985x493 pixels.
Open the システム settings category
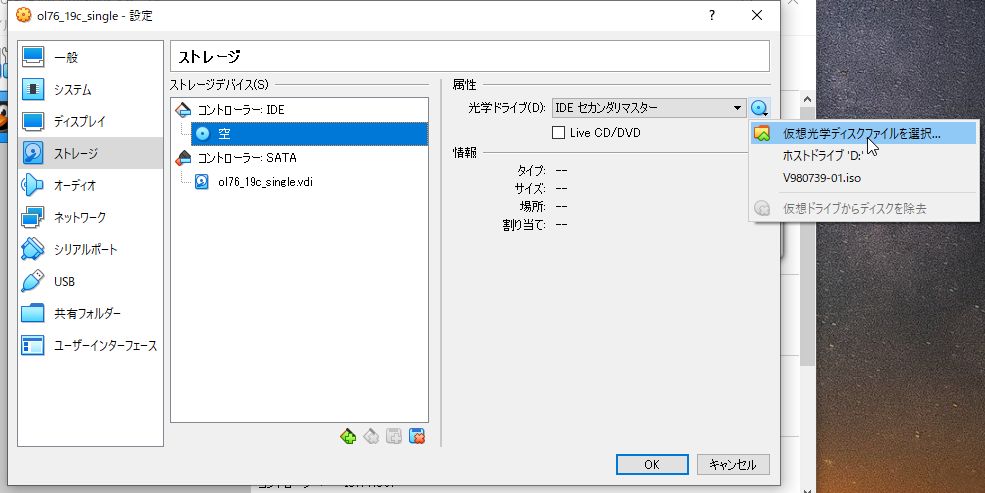click(90, 90)
